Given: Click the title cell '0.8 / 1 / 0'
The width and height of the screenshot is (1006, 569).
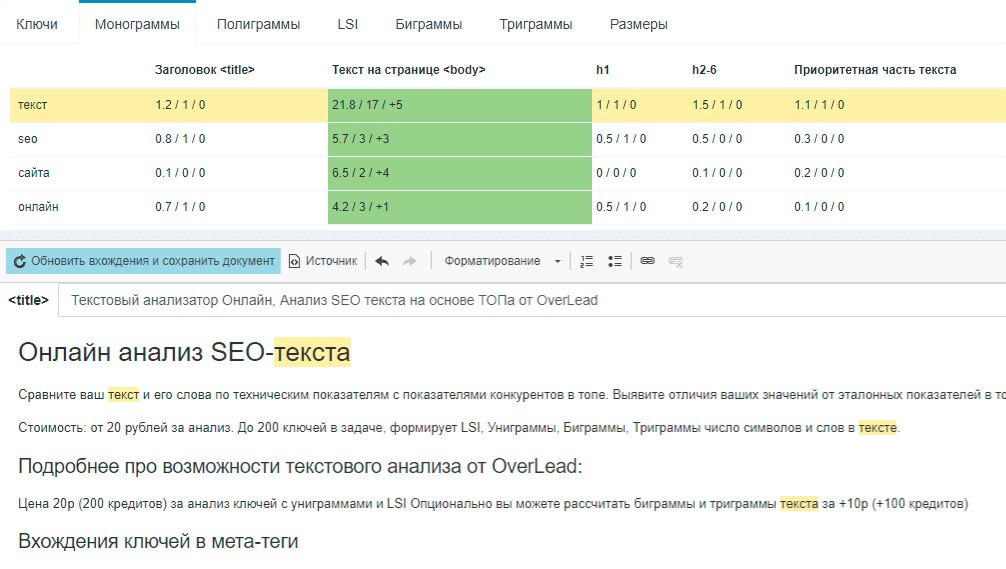Looking at the screenshot, I should point(180,139).
